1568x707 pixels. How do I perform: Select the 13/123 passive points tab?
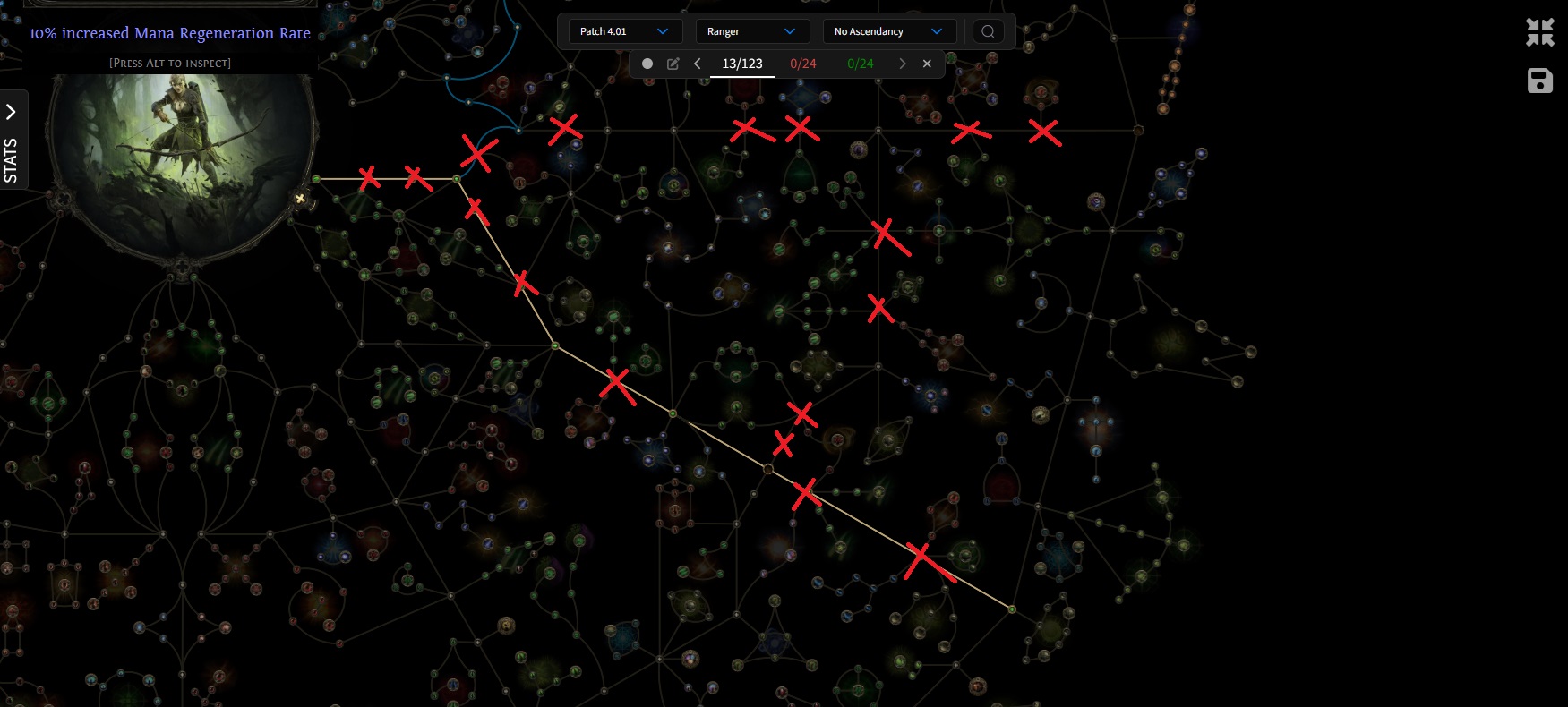point(742,64)
